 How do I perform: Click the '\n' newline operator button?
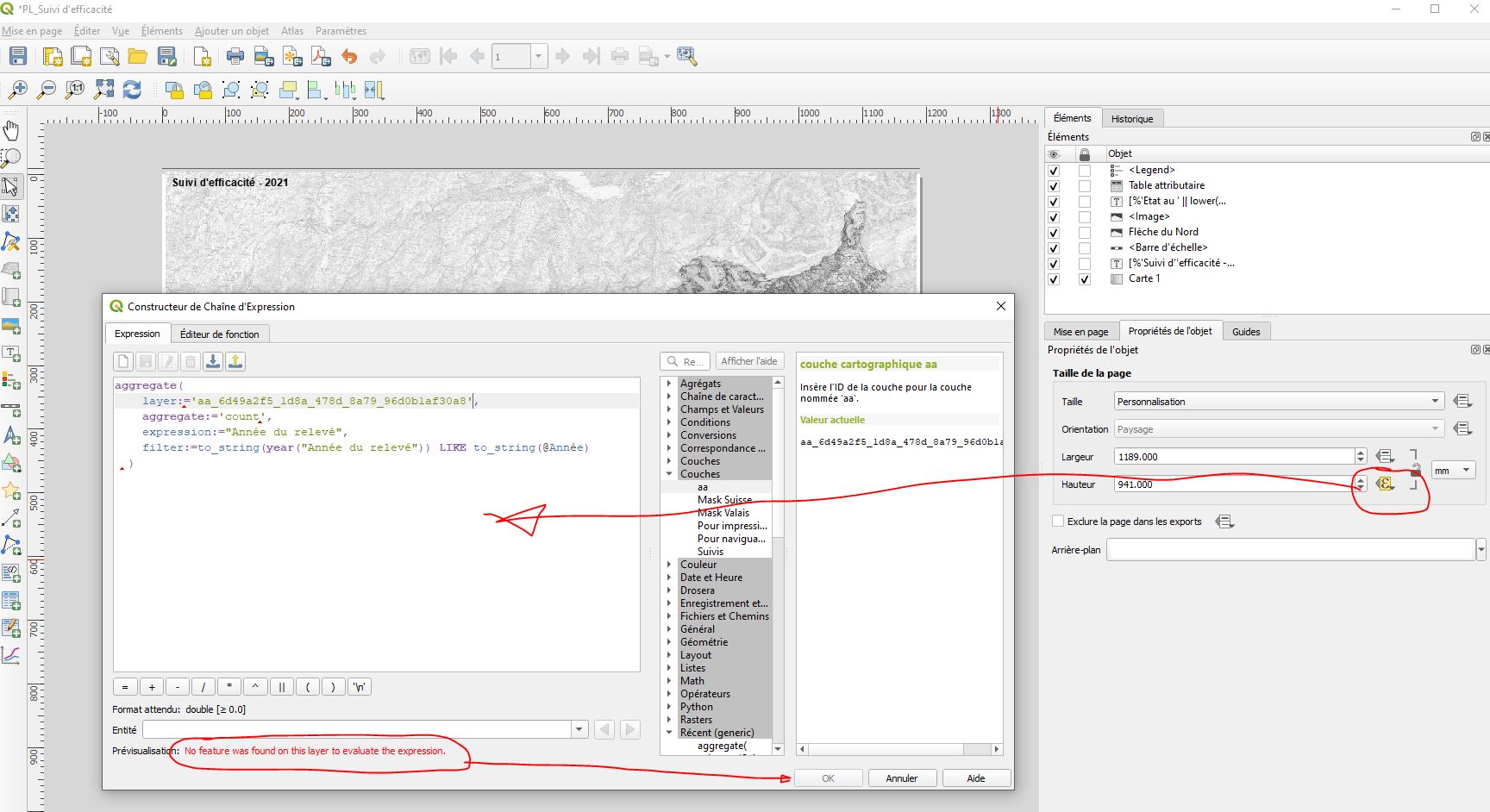(360, 687)
